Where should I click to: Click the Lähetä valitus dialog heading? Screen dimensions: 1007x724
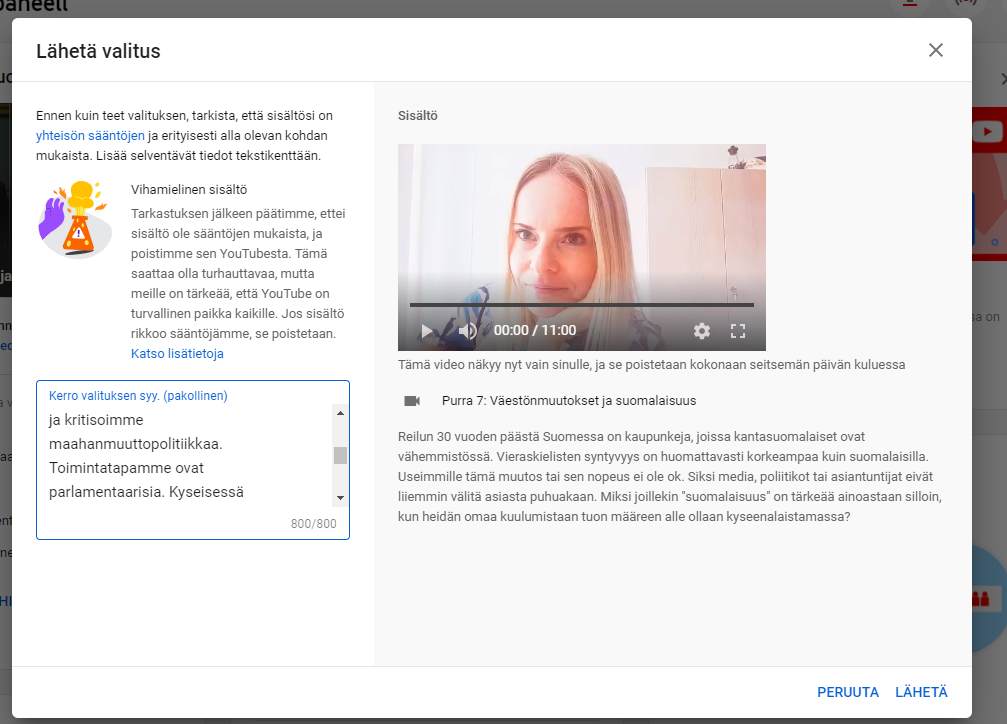98,51
